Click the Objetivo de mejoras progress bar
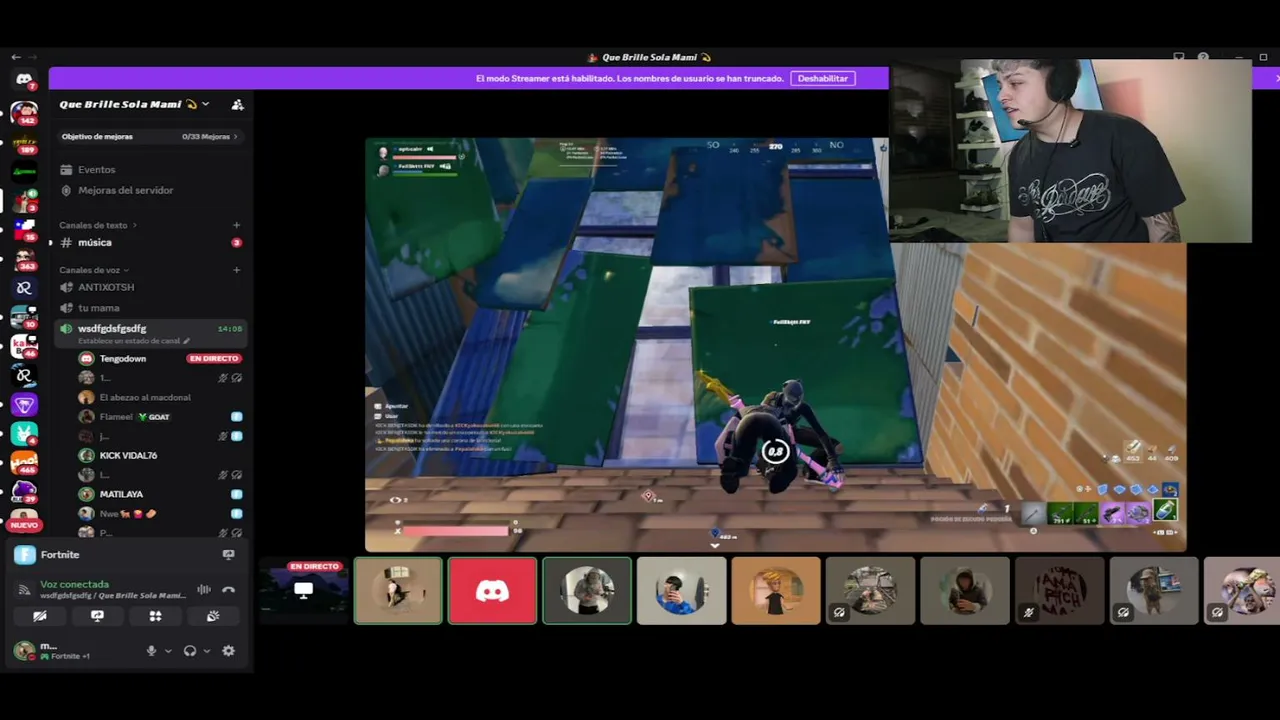Image resolution: width=1280 pixels, height=720 pixels. [148, 137]
